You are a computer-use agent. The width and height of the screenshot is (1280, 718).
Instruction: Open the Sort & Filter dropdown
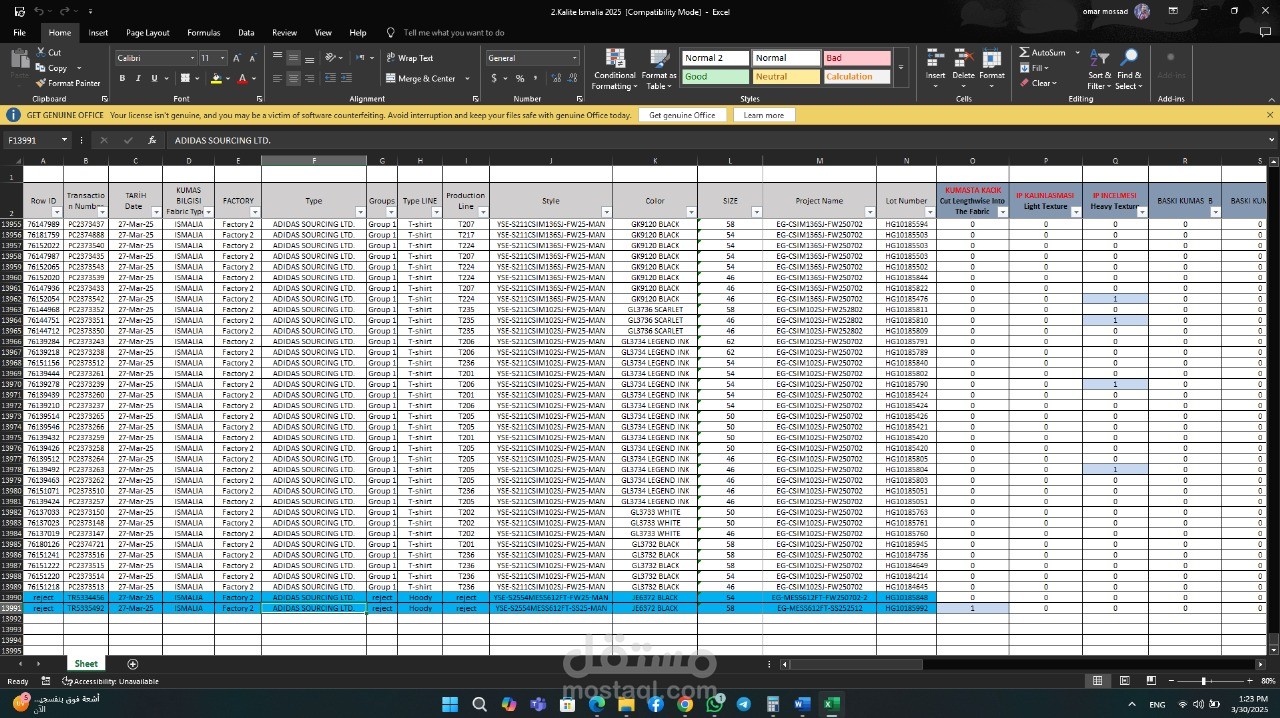coord(1099,68)
